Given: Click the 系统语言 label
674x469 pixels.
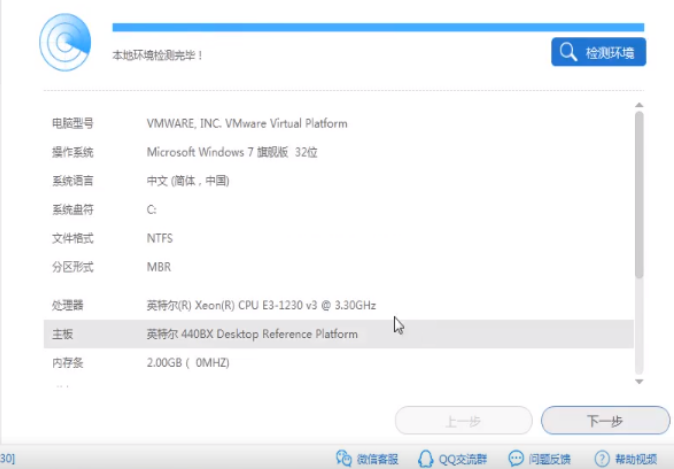Looking at the screenshot, I should tap(73, 181).
